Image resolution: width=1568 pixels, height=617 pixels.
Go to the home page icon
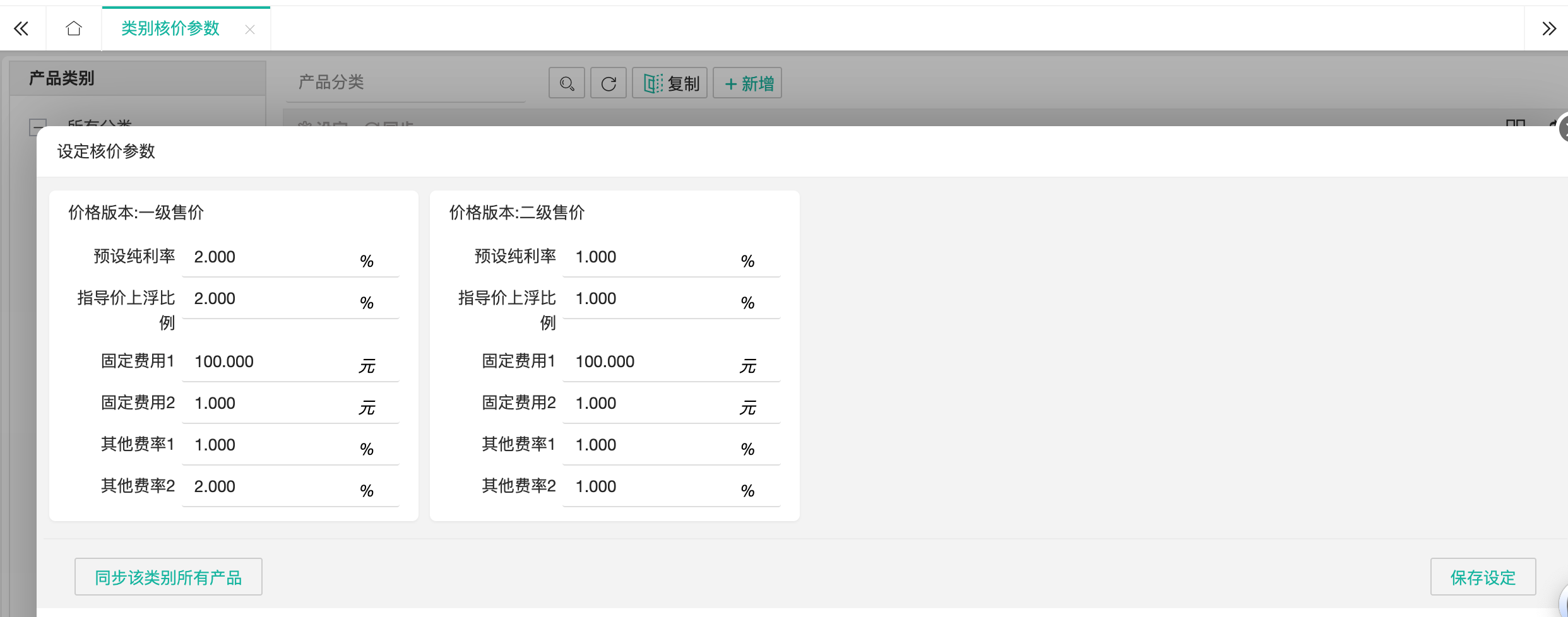pyautogui.click(x=74, y=28)
